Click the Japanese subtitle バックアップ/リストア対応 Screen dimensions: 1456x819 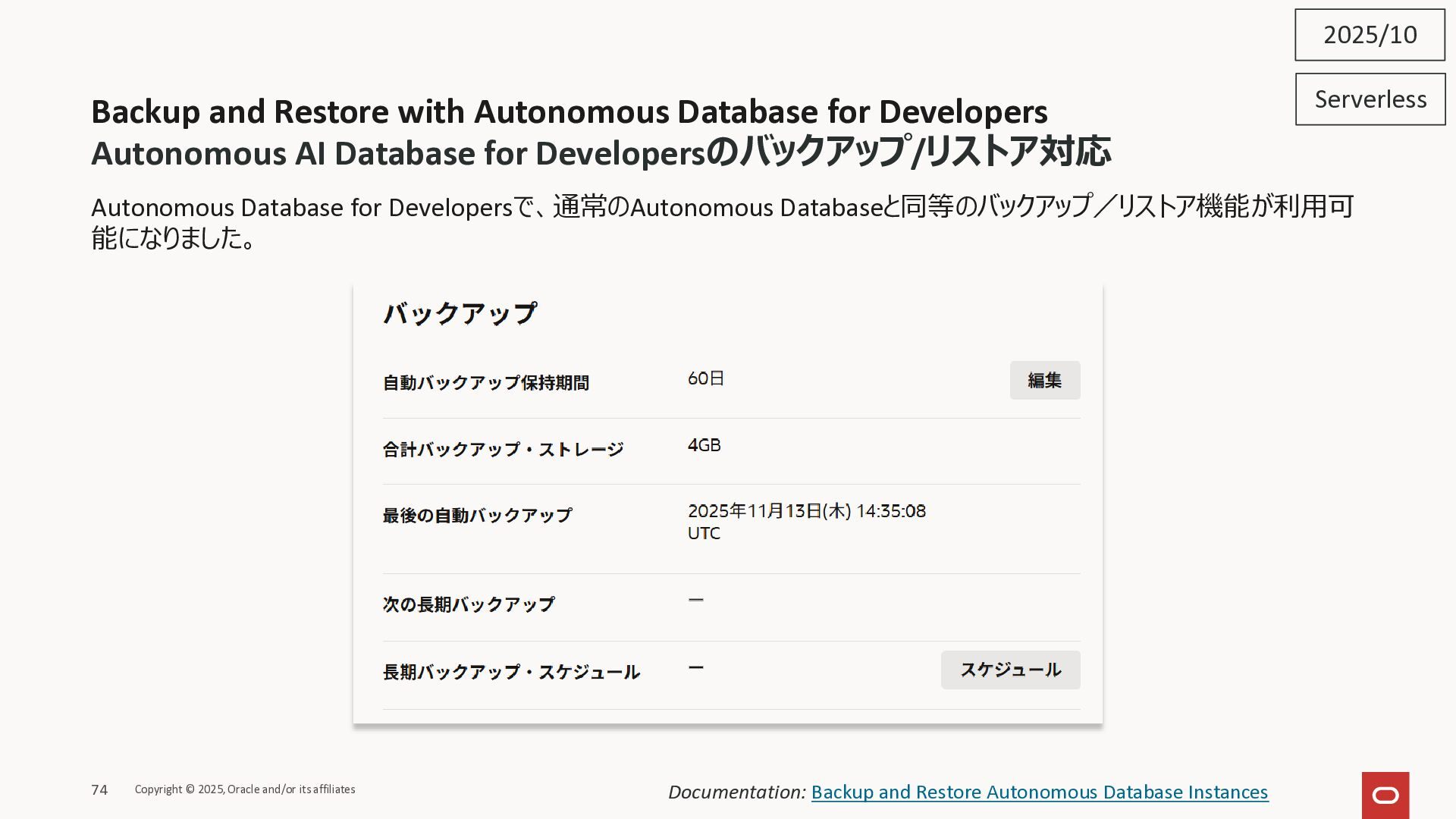tap(910, 152)
